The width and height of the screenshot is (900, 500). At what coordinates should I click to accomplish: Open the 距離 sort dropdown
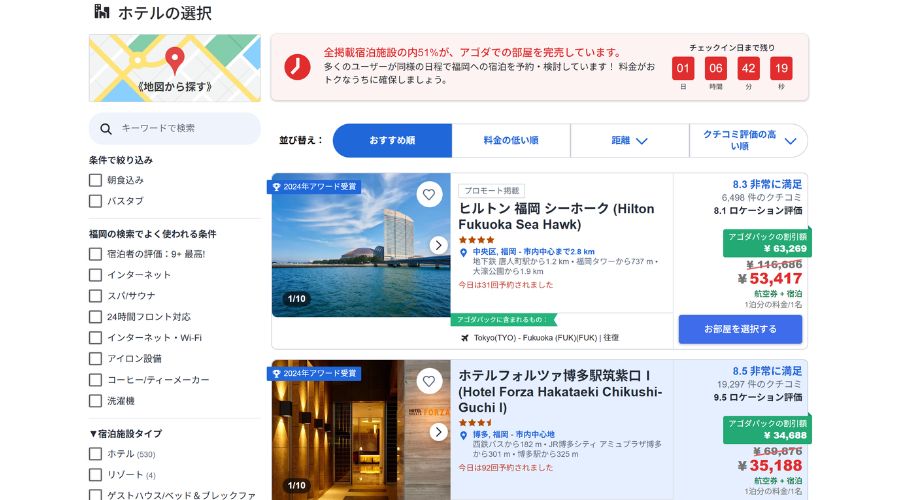[630, 141]
